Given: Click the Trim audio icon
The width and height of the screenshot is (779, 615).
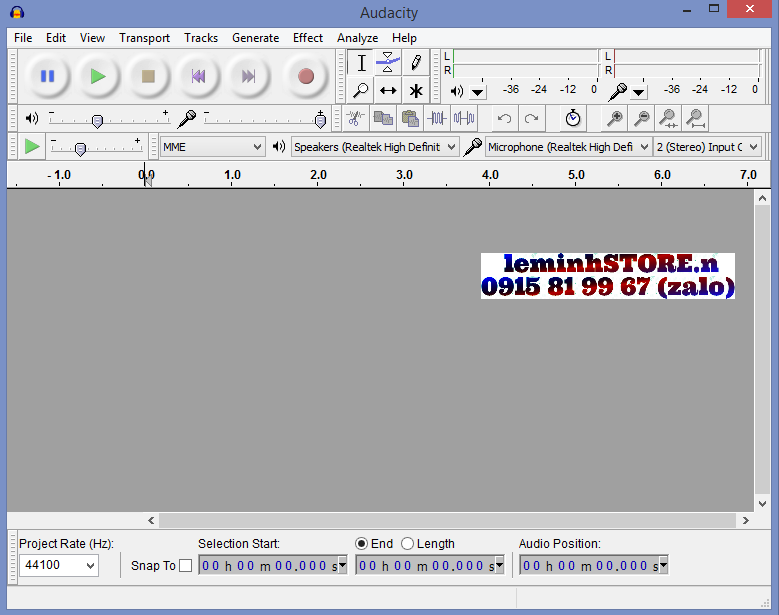Looking at the screenshot, I should 437,118.
